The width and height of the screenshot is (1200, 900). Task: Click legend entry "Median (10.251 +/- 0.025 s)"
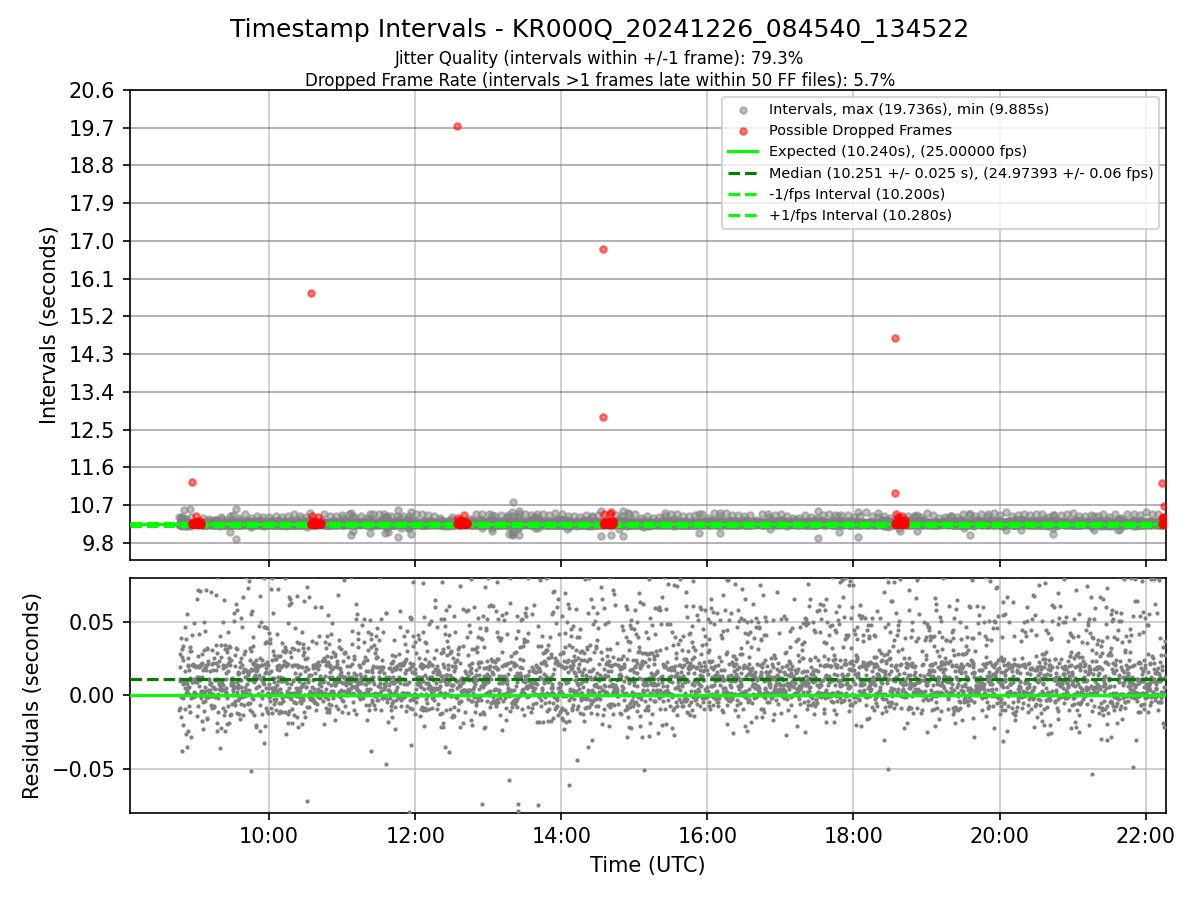click(961, 172)
